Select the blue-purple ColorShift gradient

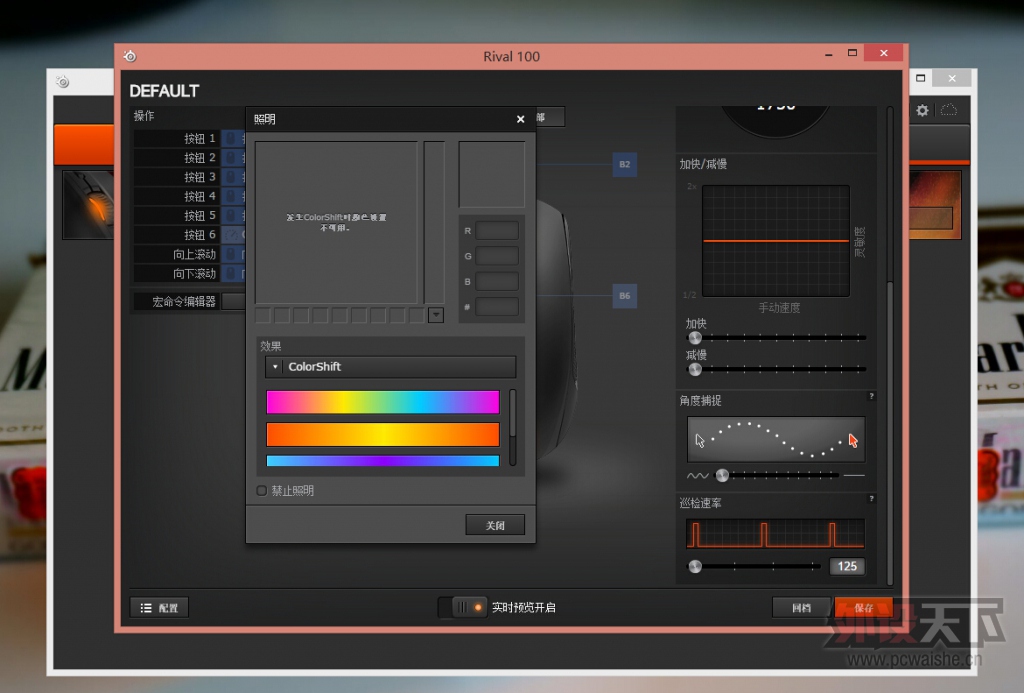(383, 460)
